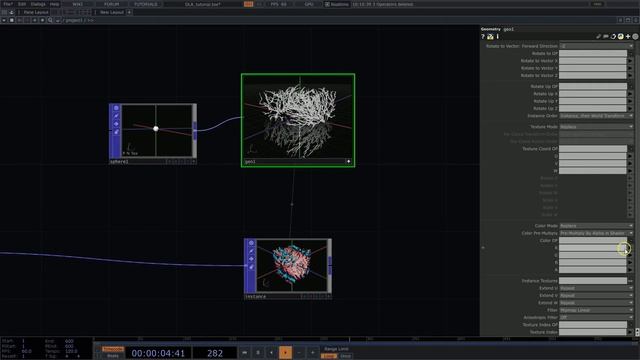The height and width of the screenshot is (360, 640).
Task: Step back one frame with minus button
Action: pyautogui.click(x=299, y=353)
